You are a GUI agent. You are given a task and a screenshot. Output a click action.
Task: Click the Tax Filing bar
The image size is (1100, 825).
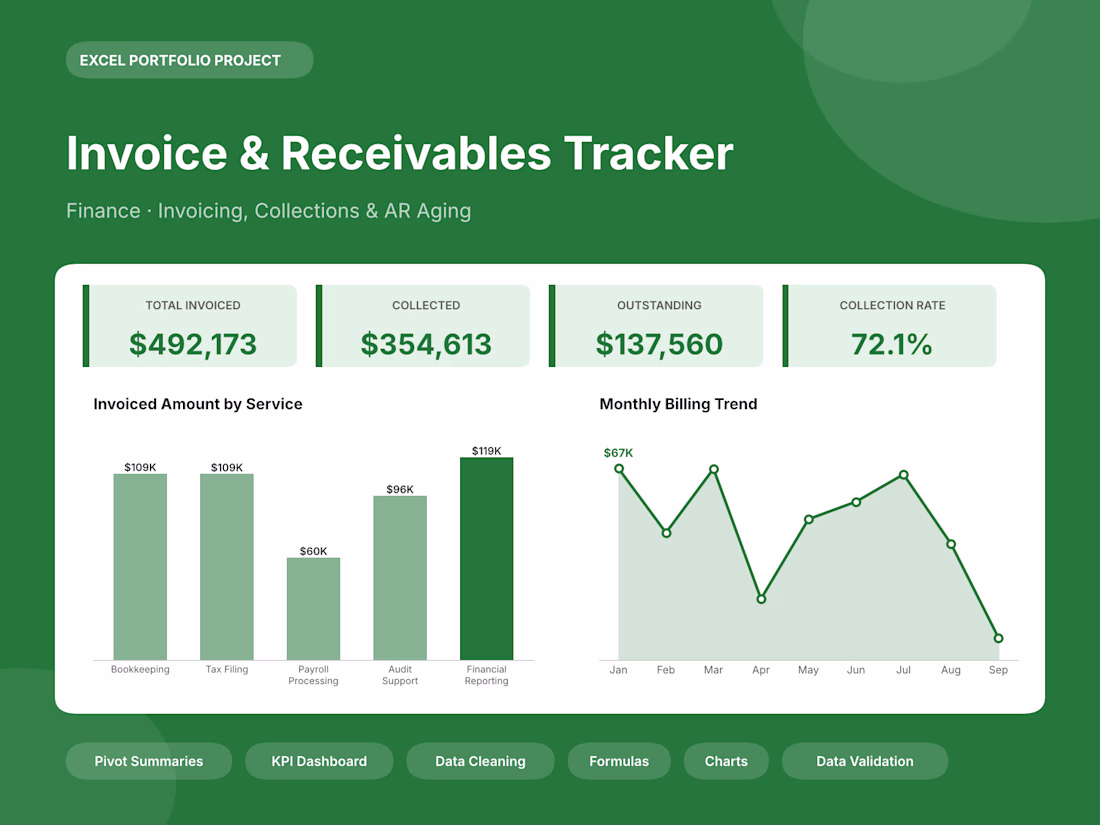(x=227, y=567)
